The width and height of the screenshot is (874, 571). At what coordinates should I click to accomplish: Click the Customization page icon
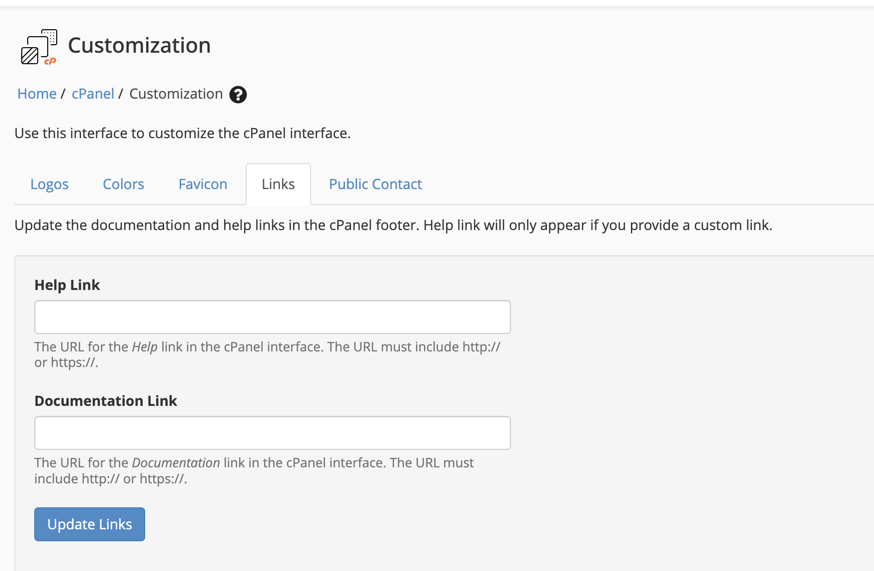coord(39,47)
